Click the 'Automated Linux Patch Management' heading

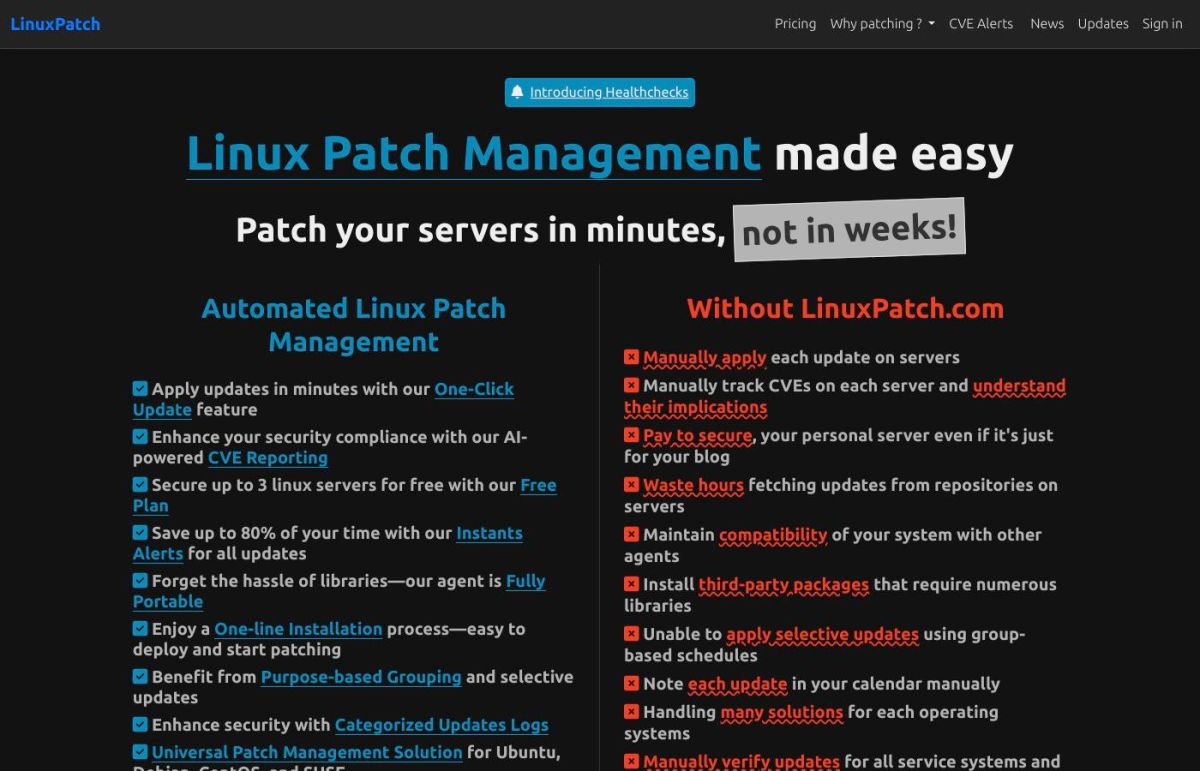[354, 325]
